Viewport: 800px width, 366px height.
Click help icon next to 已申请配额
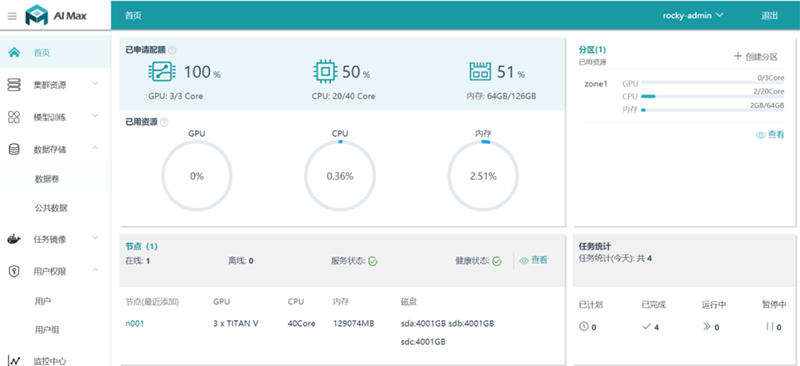tap(172, 50)
